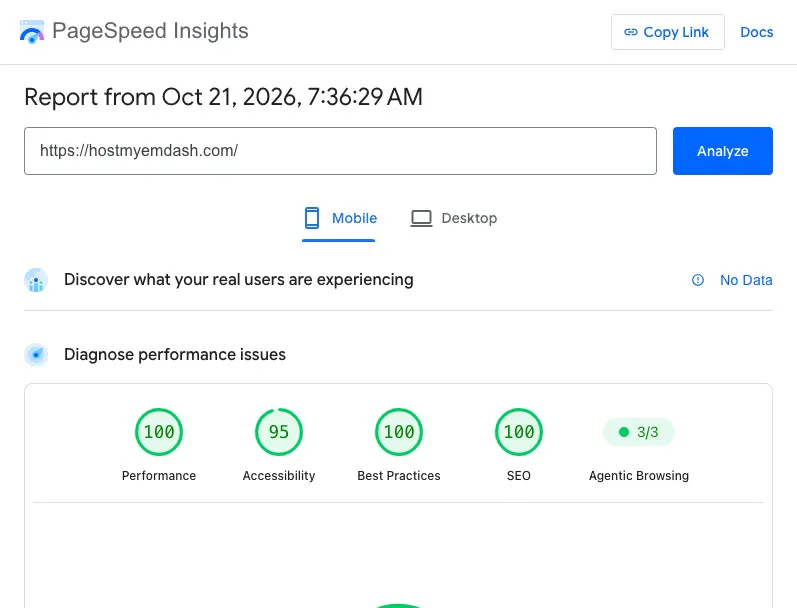The height and width of the screenshot is (608, 797).
Task: Open the PageSpeed Insights title link
Action: point(150,31)
